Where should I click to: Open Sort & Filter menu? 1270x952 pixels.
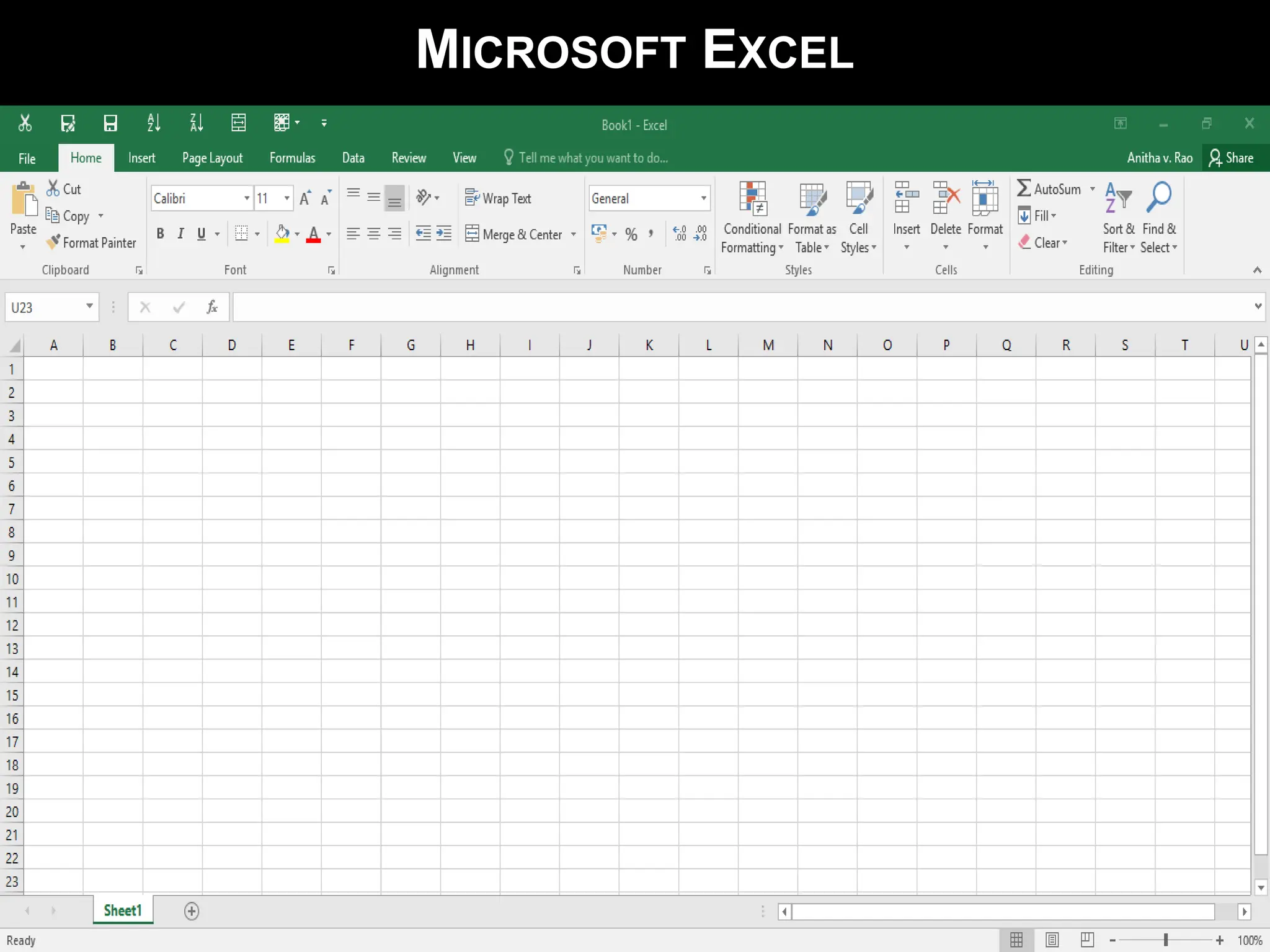pos(1119,218)
